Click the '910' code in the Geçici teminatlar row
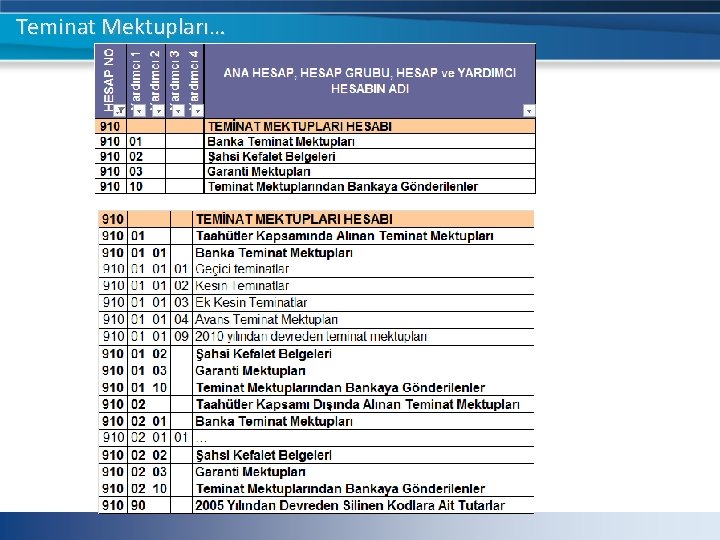The height and width of the screenshot is (540, 720). pyautogui.click(x=113, y=269)
